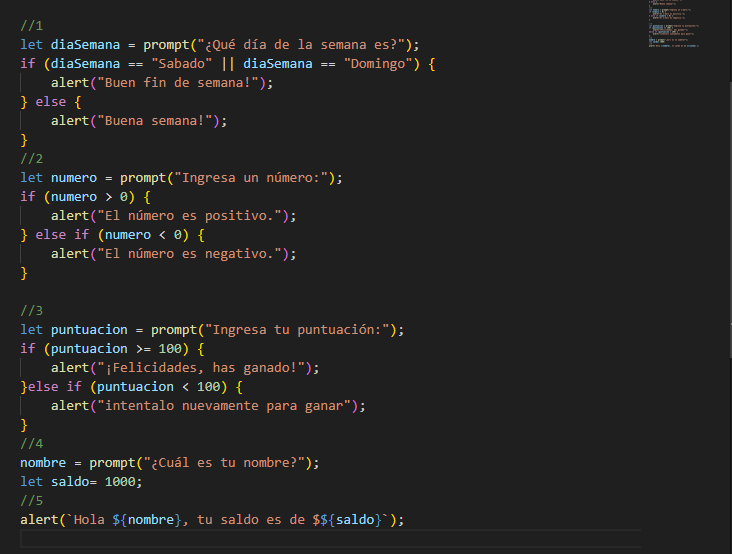Click the string "Domingo" in the if condition
The image size is (732, 554).
[378, 64]
